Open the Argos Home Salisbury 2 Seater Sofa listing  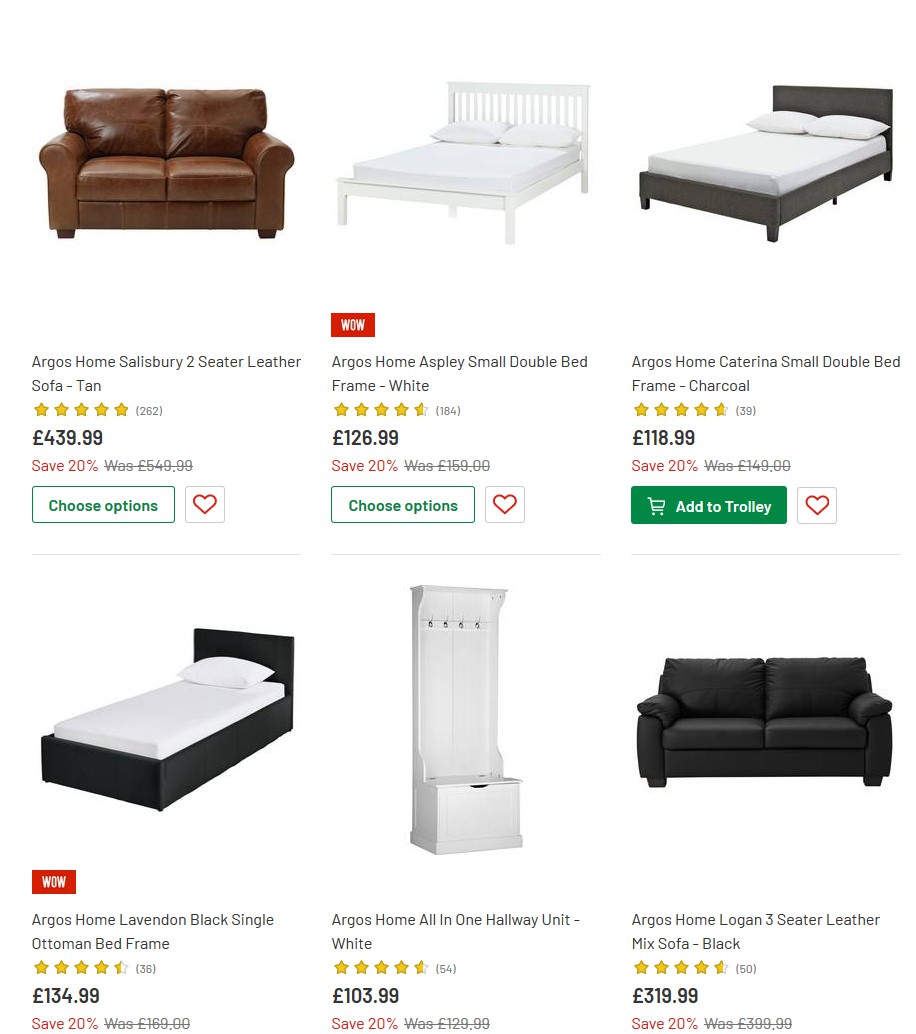166,373
